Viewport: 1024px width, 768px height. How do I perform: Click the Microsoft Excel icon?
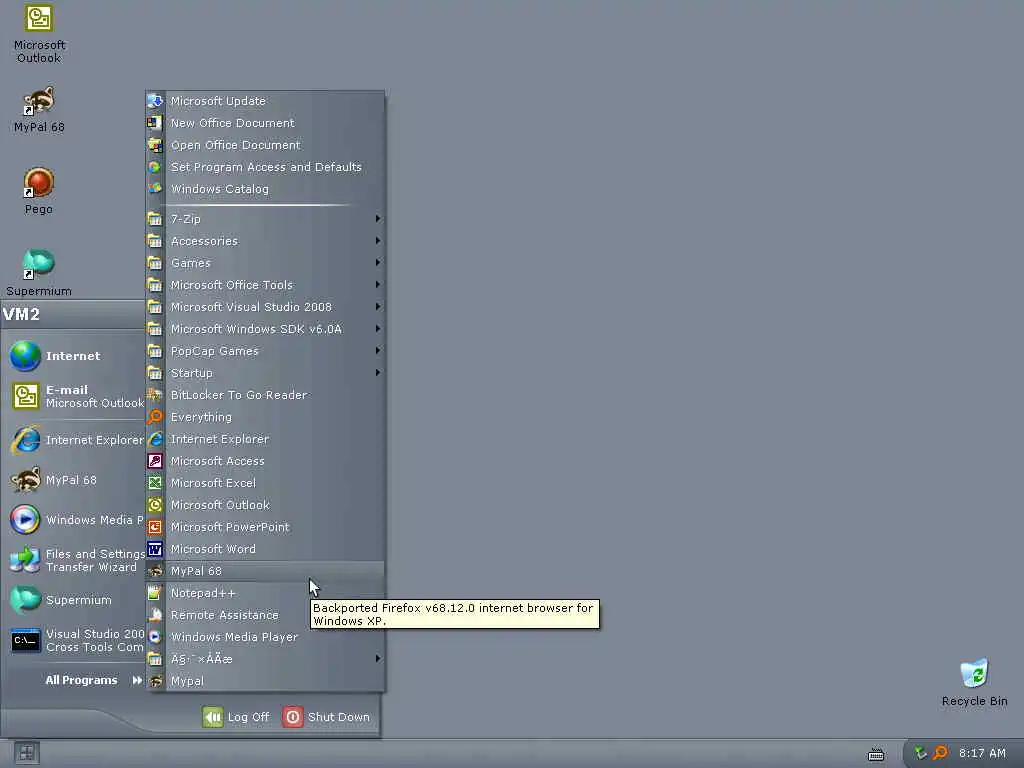tap(155, 483)
